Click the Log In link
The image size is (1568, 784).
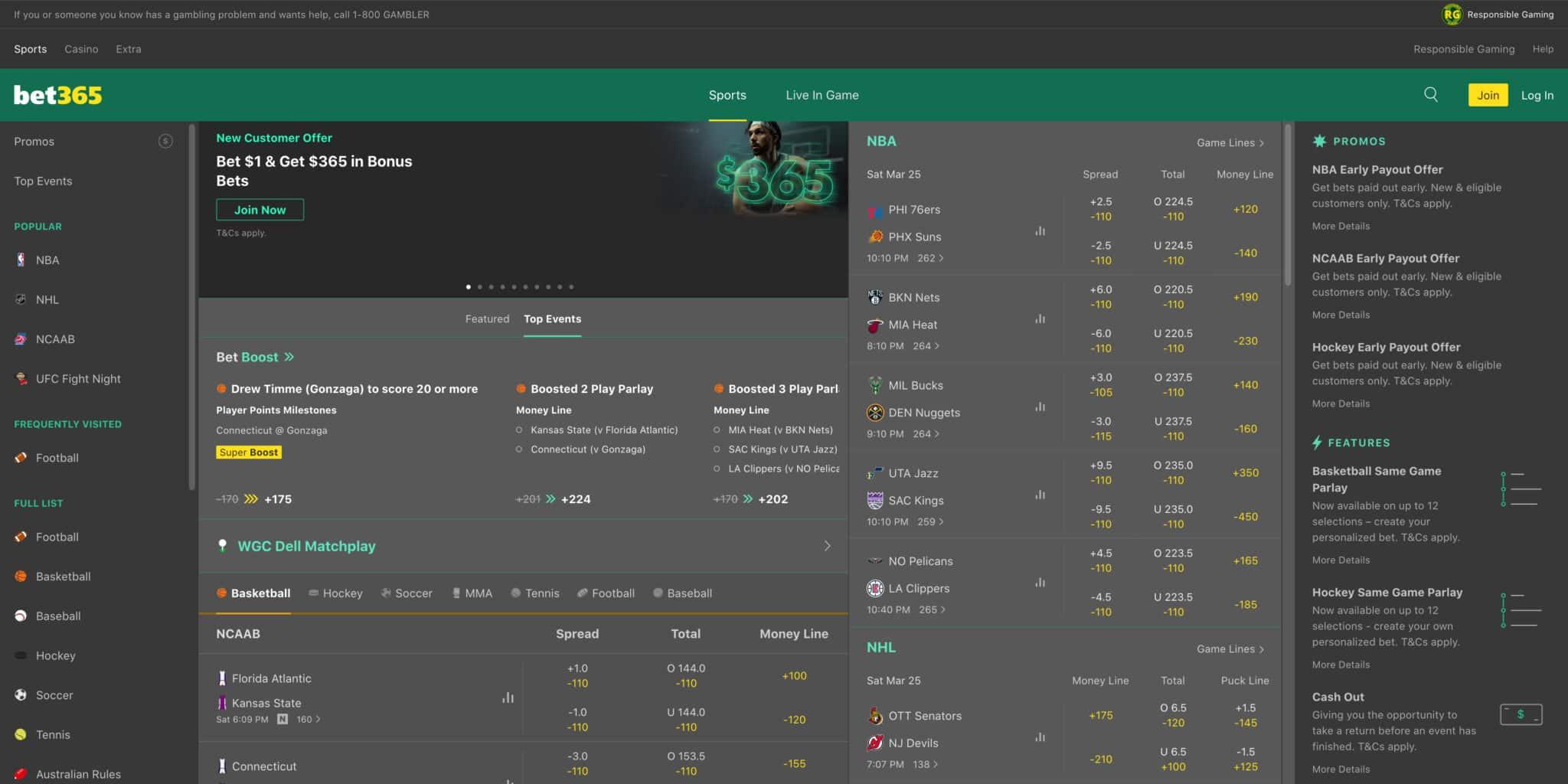1537,95
